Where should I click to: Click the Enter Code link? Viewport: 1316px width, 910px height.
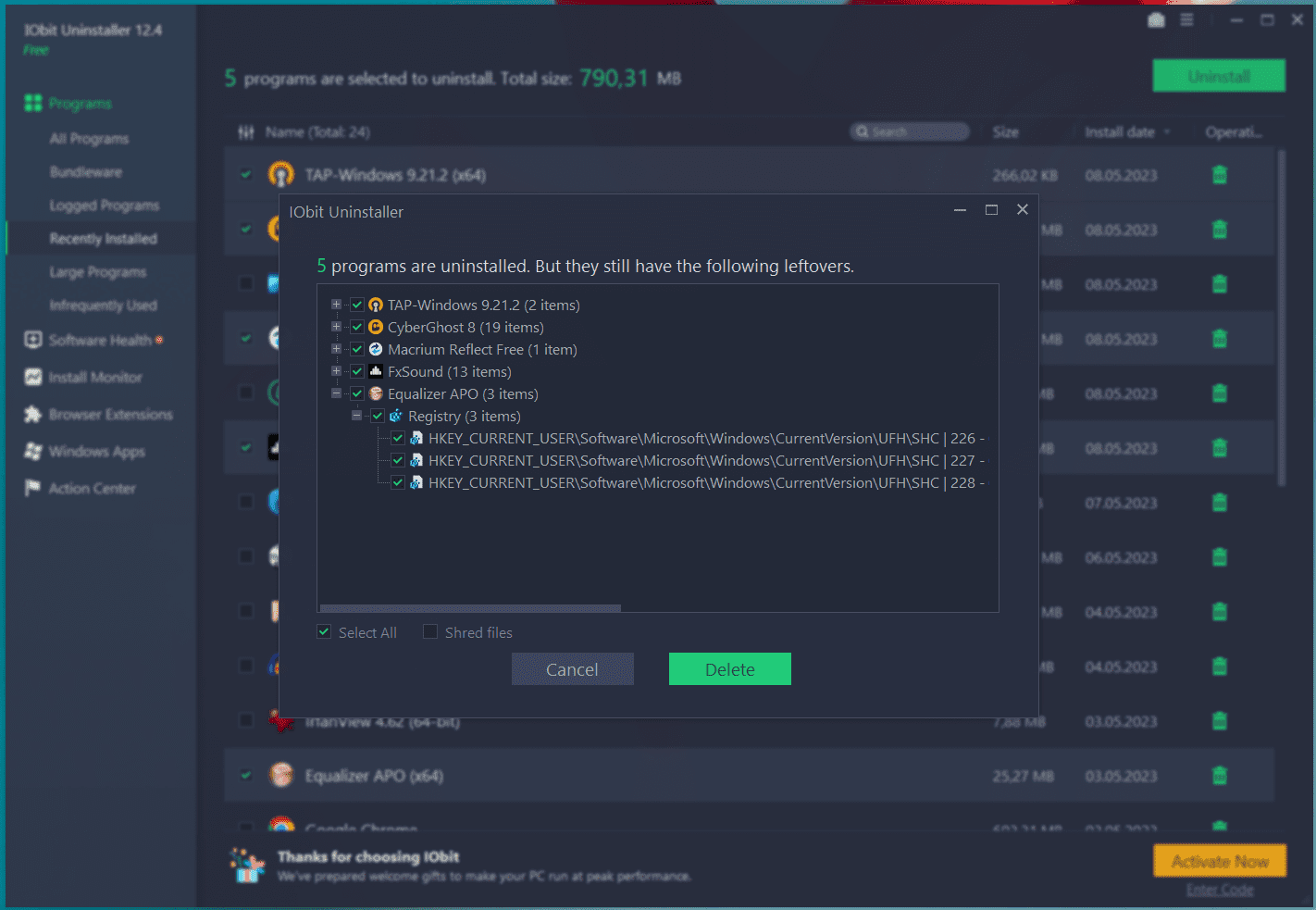coord(1220,890)
